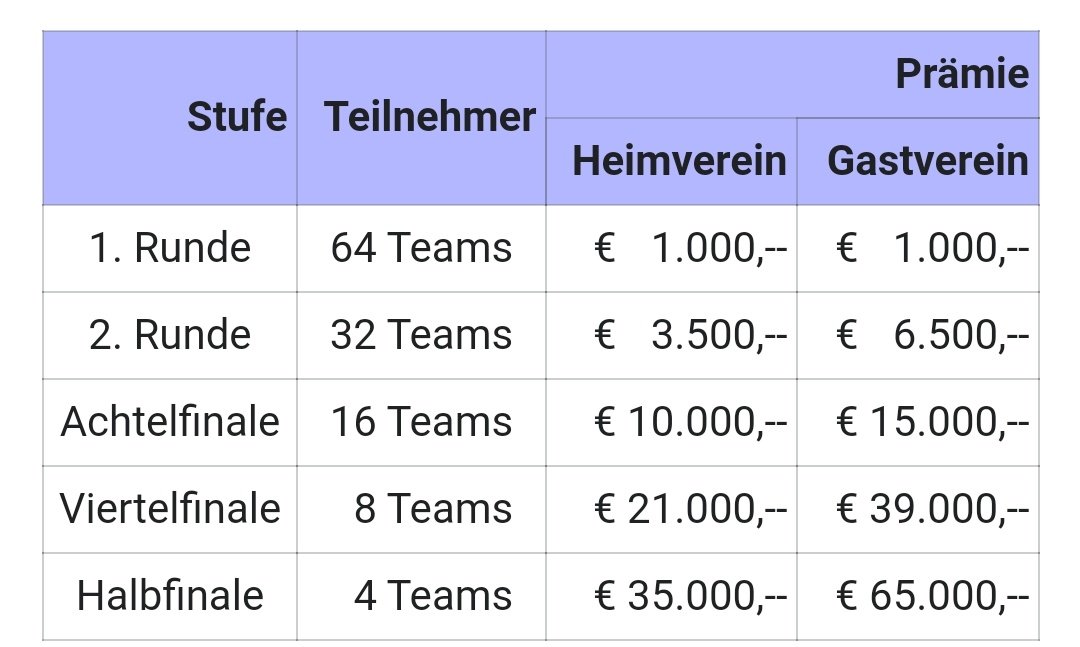Click the Viertelfinale row label
Viewport: 1080px width, 647px height.
point(169,509)
